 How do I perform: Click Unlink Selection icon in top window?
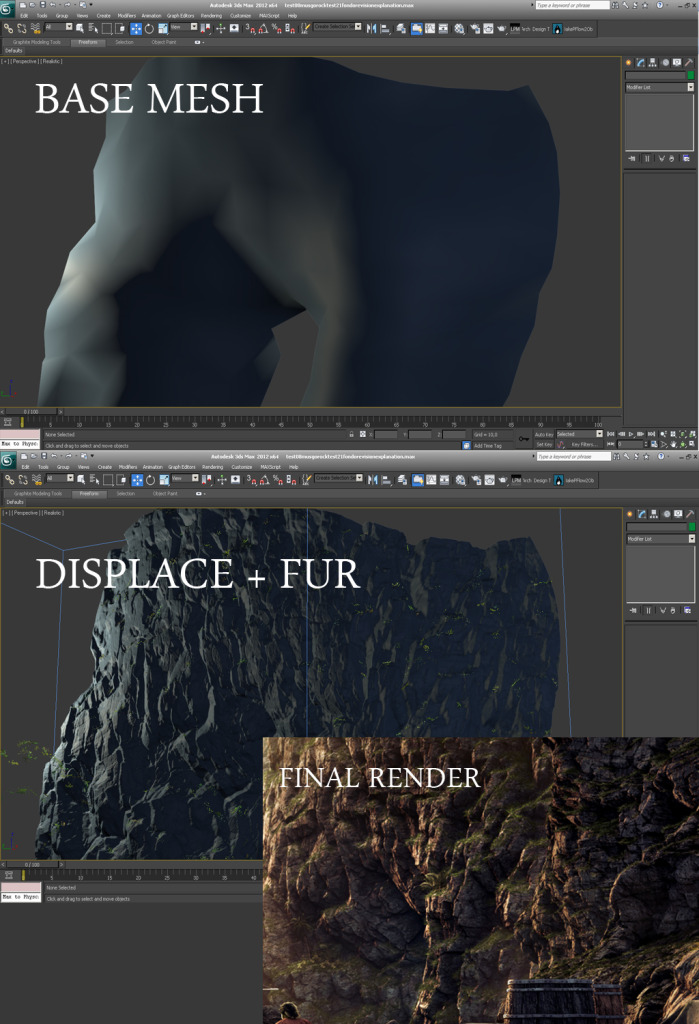point(22,28)
